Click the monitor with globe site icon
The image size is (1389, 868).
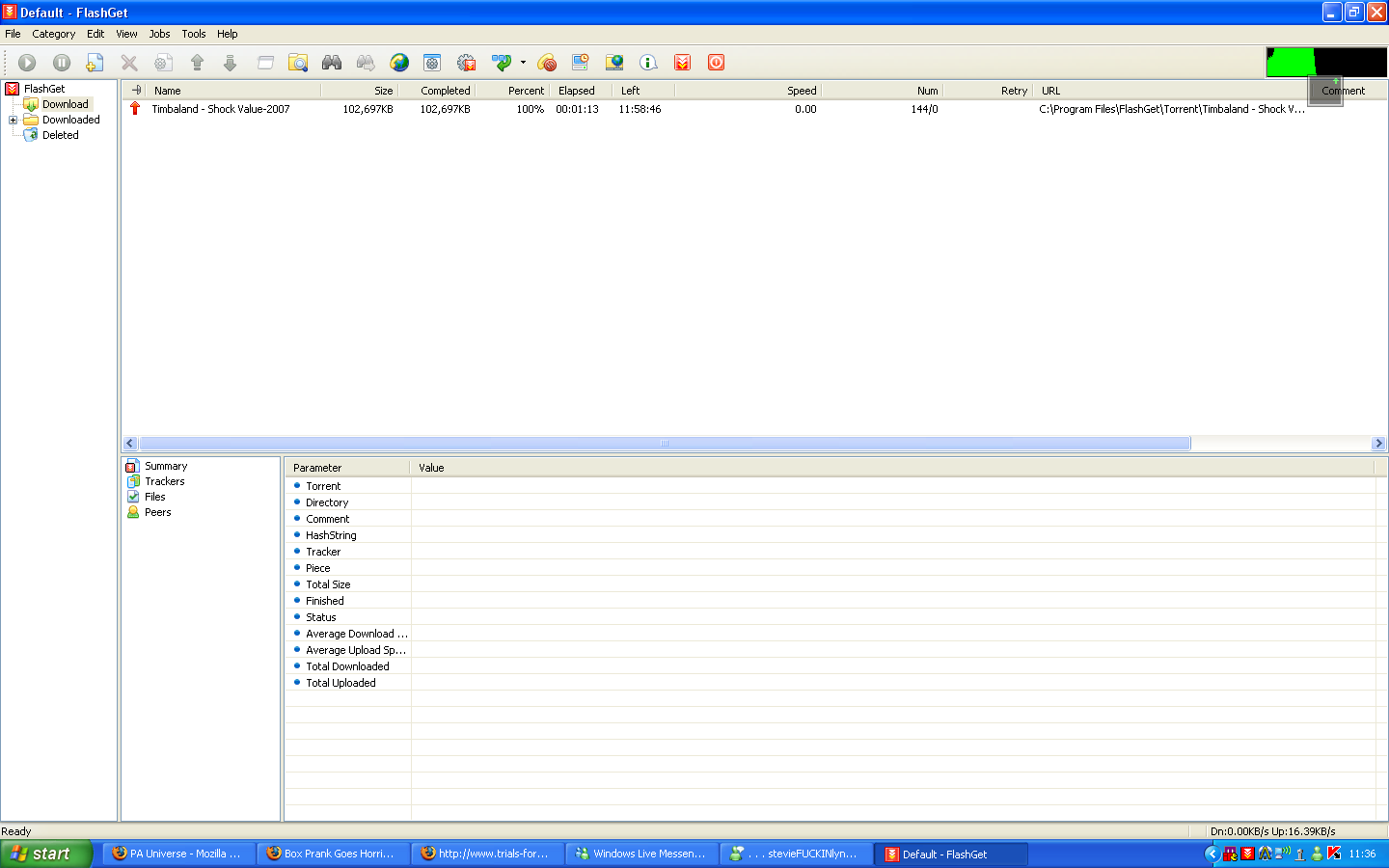(x=614, y=63)
